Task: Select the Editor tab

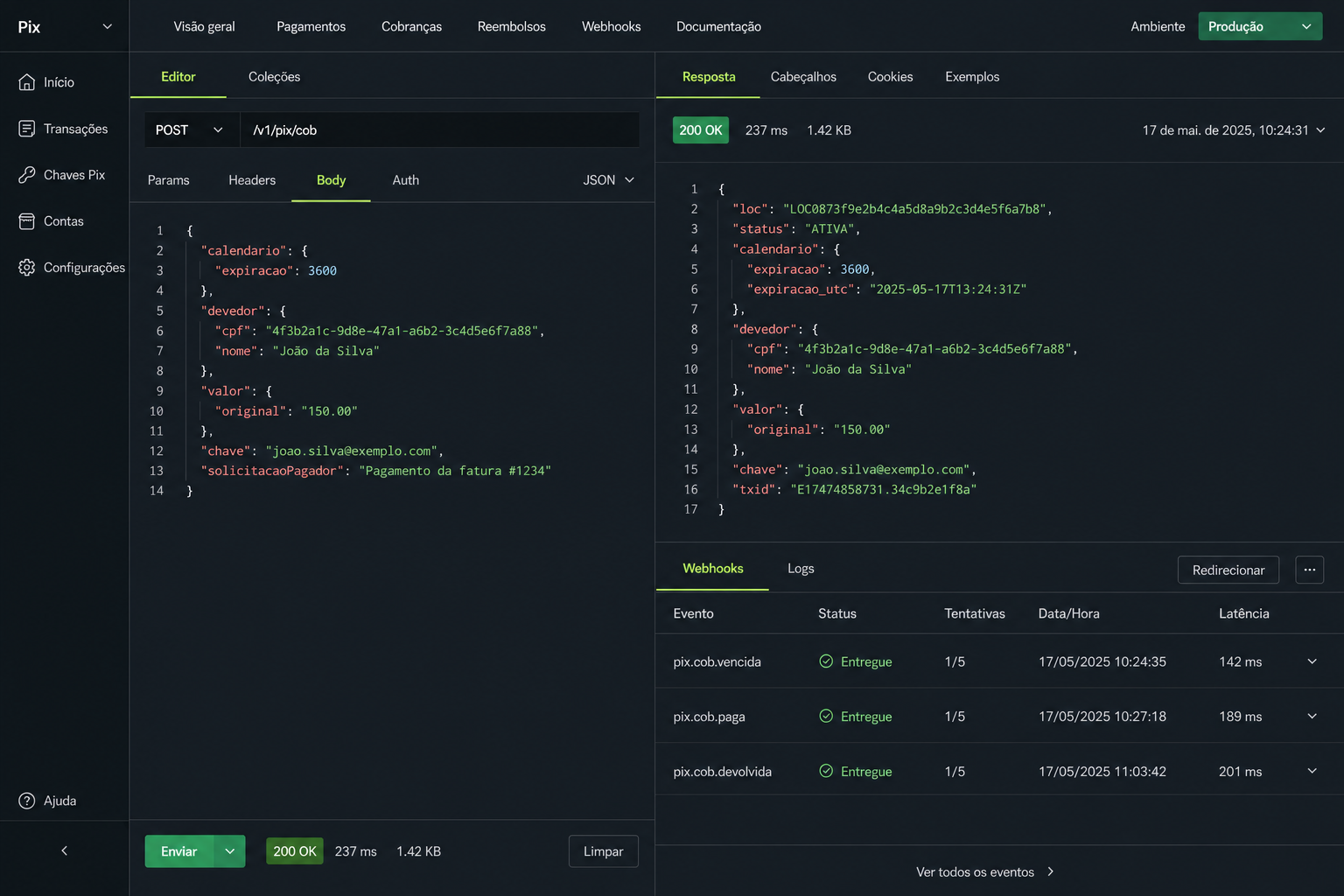Action: tap(178, 77)
